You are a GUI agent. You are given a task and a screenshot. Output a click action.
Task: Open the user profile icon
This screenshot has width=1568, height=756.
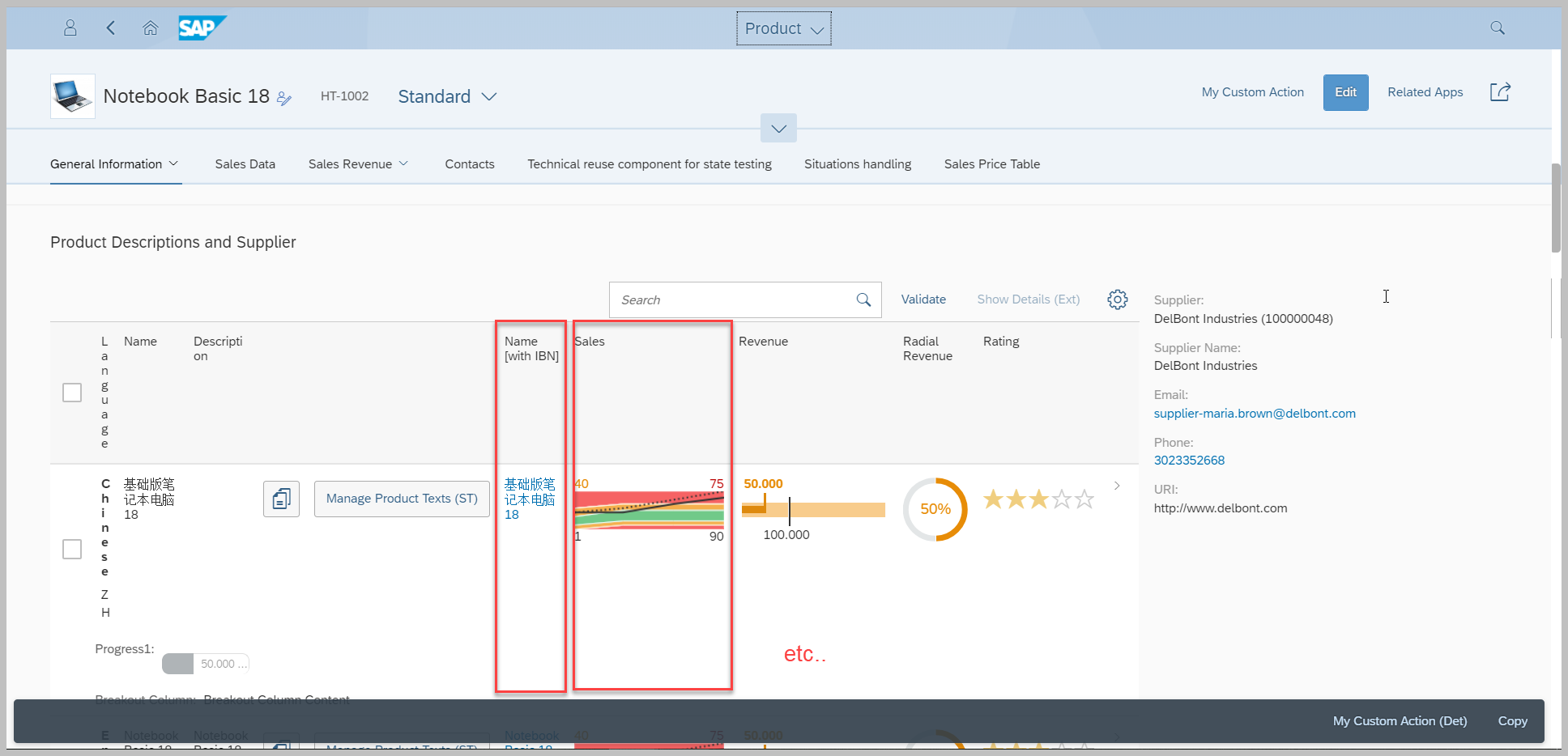[x=70, y=28]
